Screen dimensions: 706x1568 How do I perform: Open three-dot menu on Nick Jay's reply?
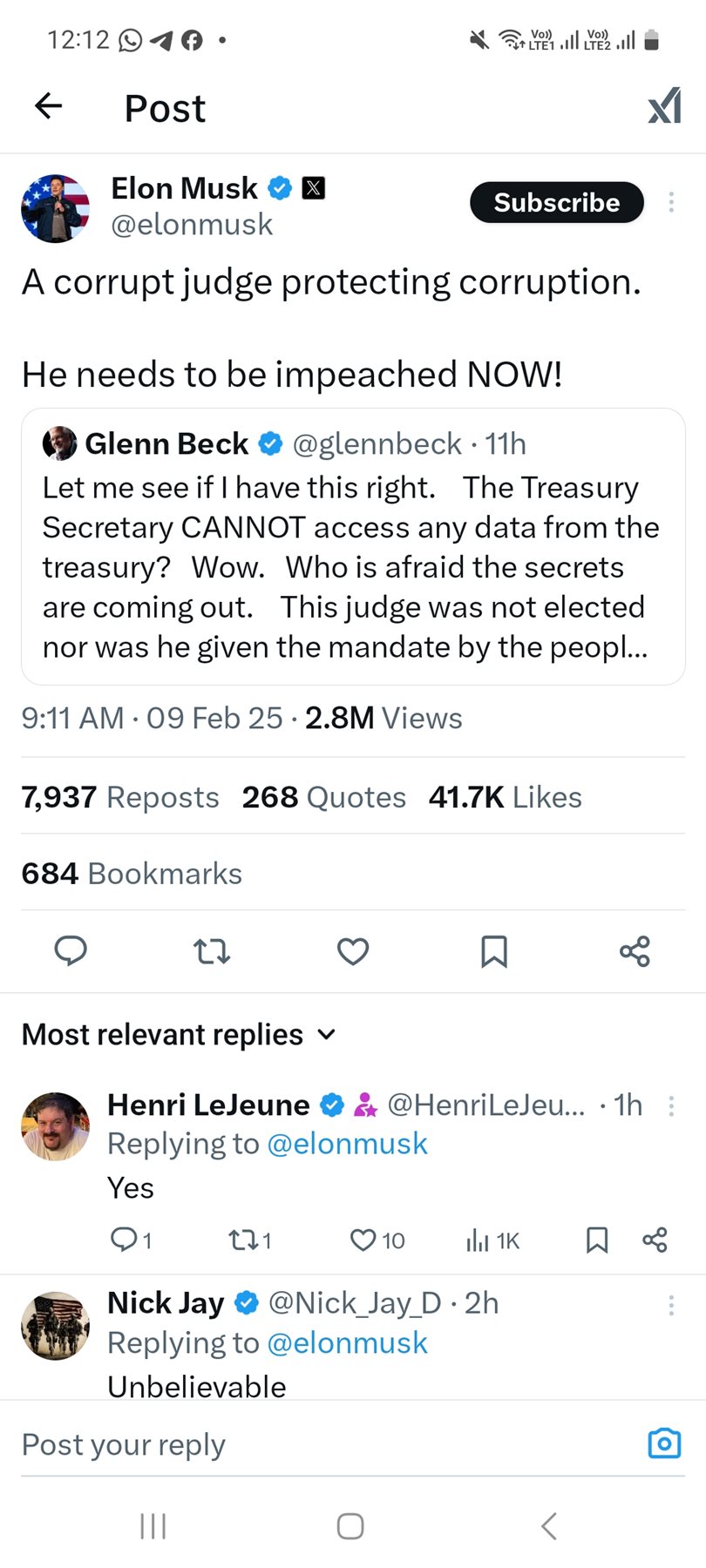671,1304
